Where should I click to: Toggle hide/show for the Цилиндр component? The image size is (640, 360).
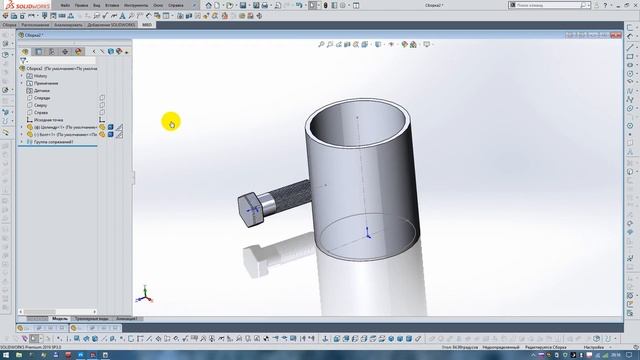click(102, 127)
